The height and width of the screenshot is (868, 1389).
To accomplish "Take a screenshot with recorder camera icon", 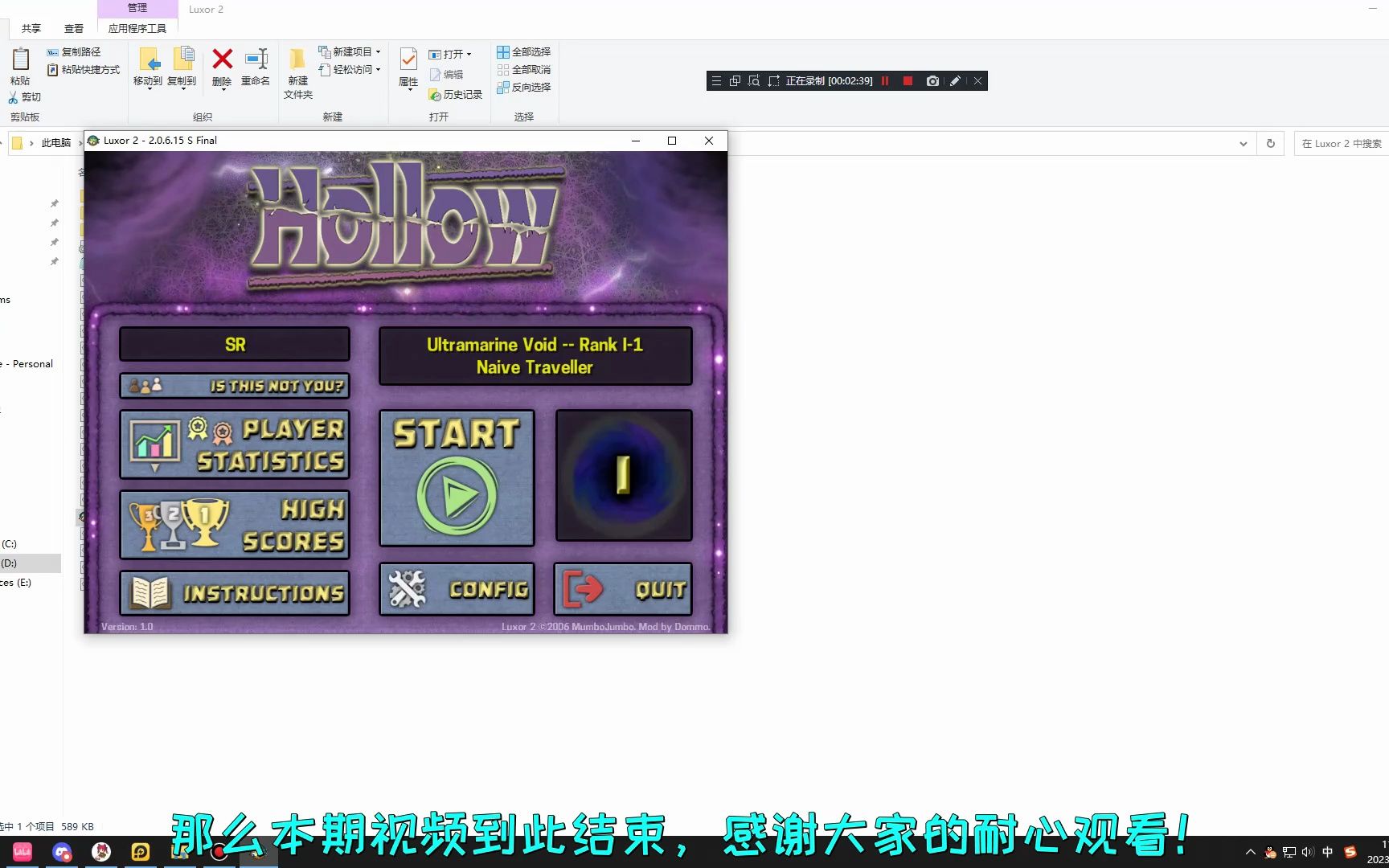I will [x=932, y=81].
